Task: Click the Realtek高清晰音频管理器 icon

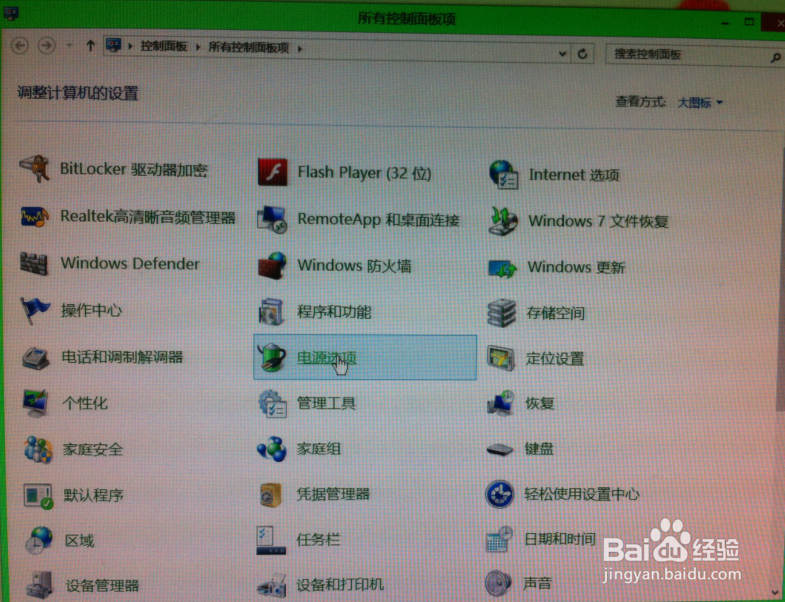Action: pos(34,216)
